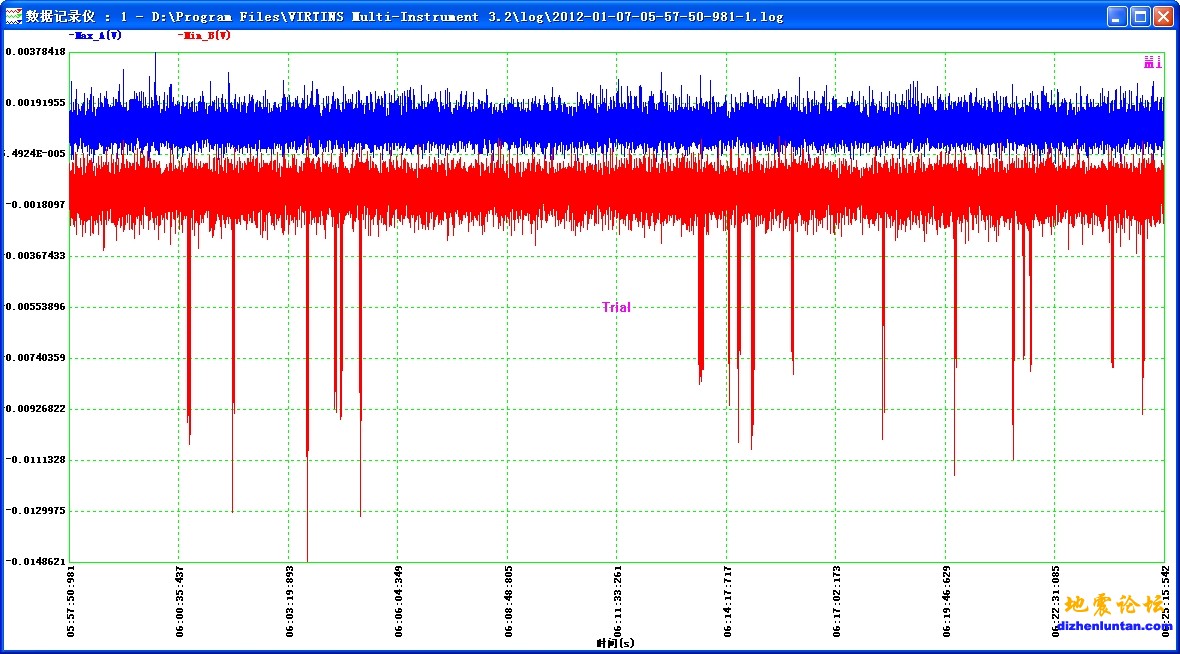
Task: Click the window title bar log file path
Action: point(467,17)
